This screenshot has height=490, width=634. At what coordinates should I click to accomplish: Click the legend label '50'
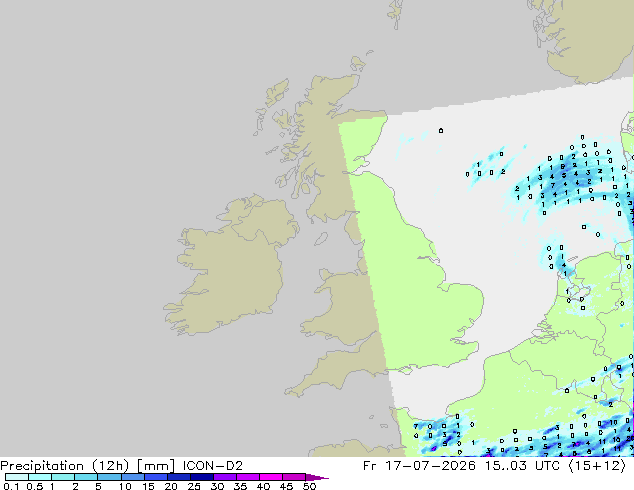point(310,486)
